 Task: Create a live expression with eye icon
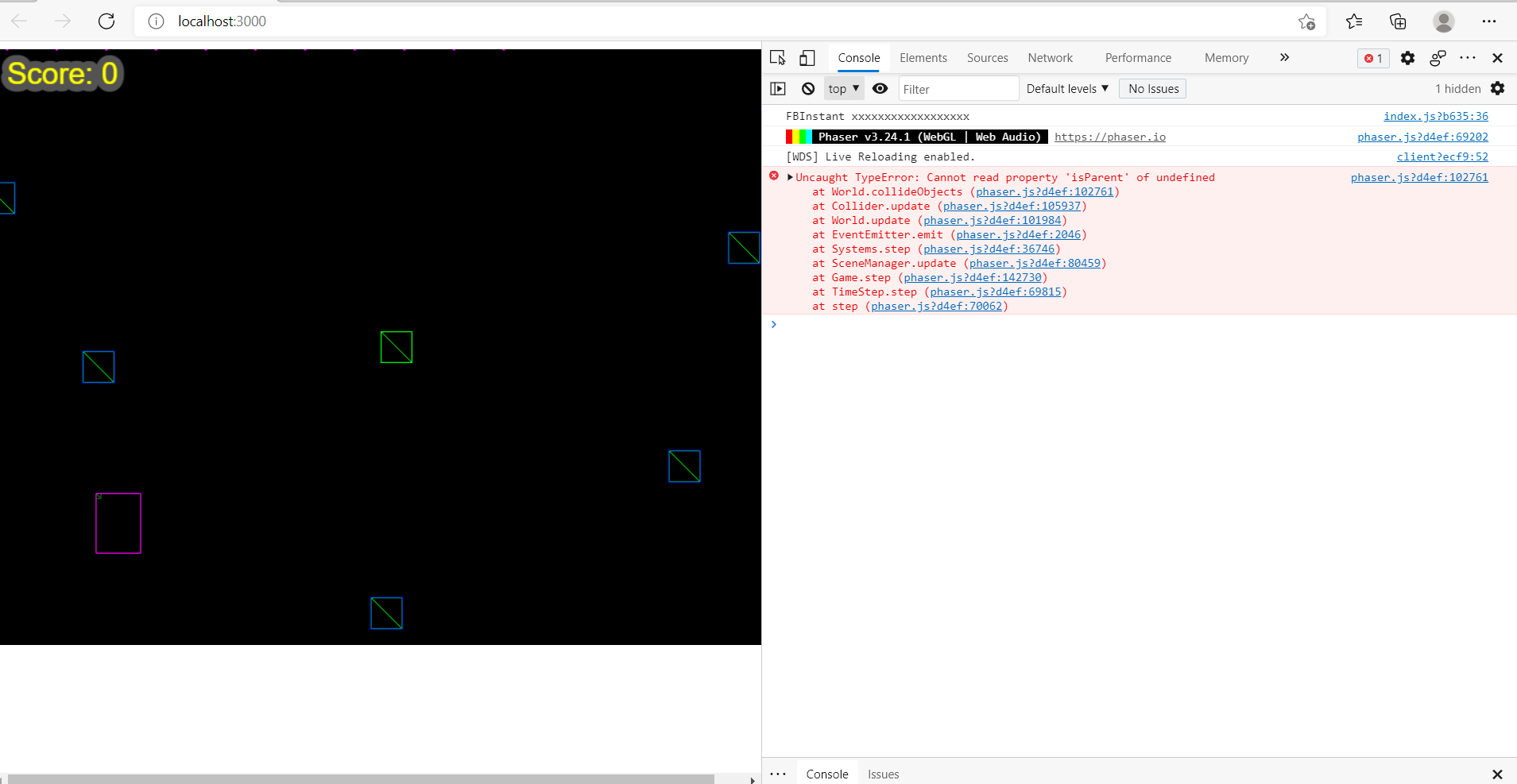click(x=880, y=89)
